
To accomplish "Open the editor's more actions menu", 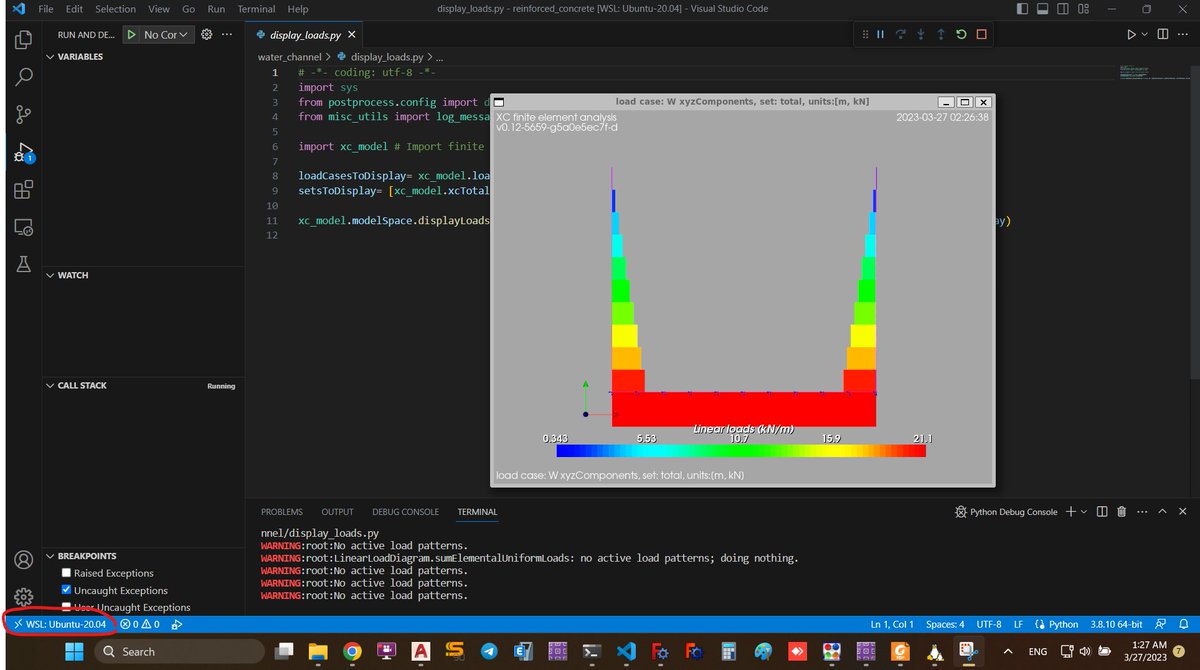I will (x=1185, y=34).
